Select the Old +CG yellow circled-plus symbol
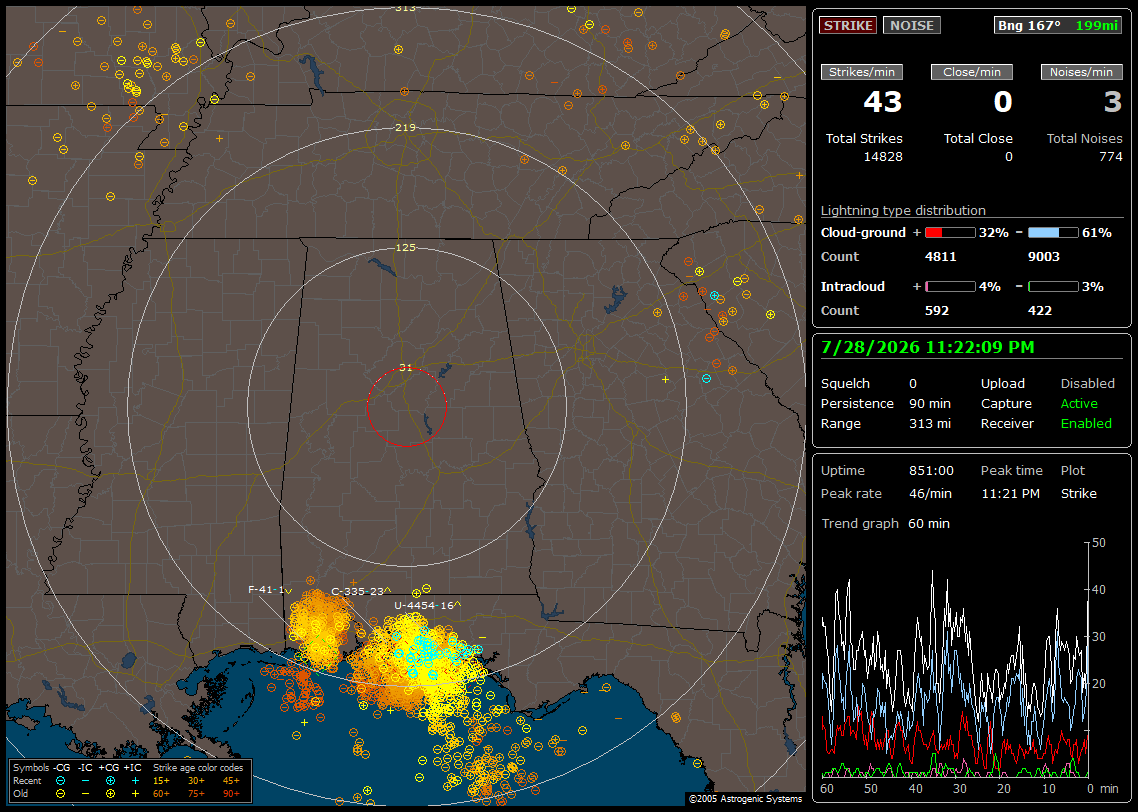The height and width of the screenshot is (812, 1138). click(x=110, y=793)
